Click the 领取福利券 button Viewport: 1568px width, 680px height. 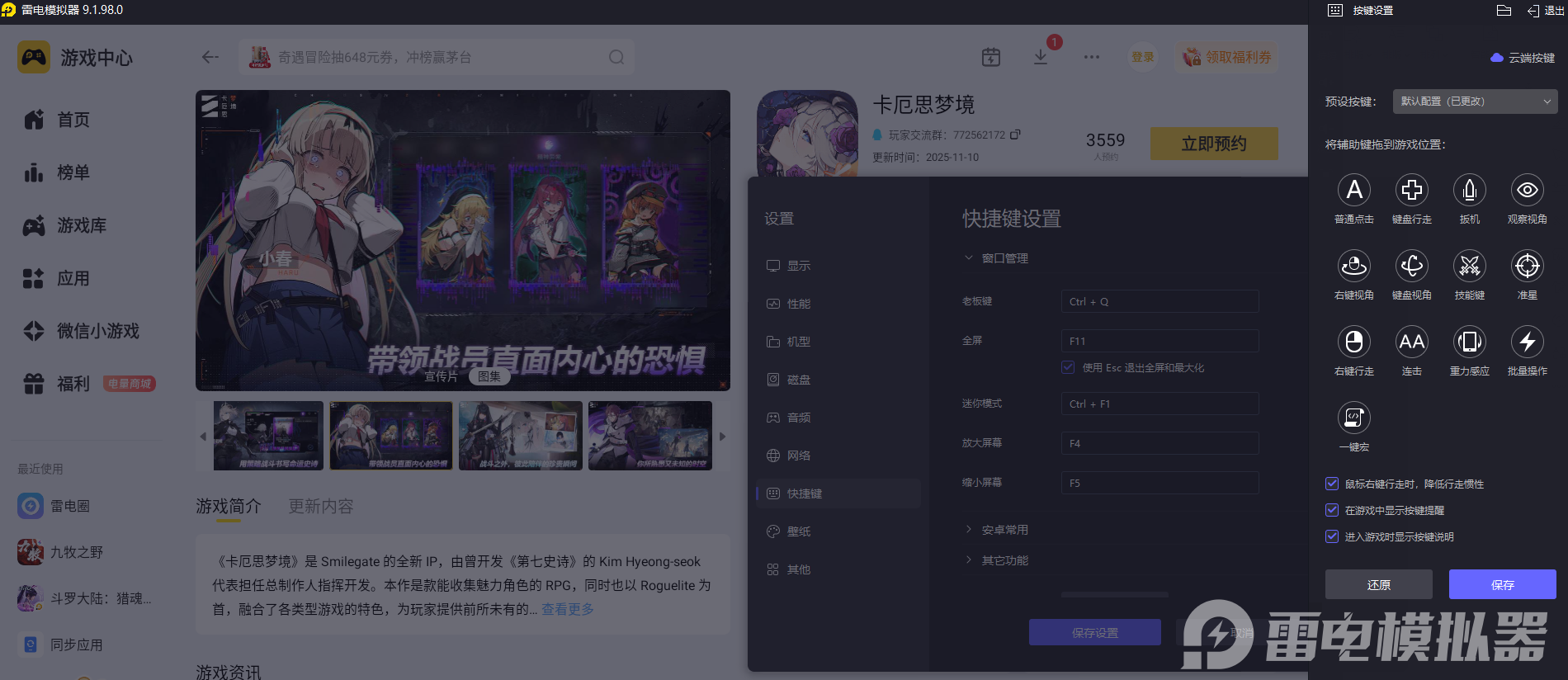click(1227, 57)
